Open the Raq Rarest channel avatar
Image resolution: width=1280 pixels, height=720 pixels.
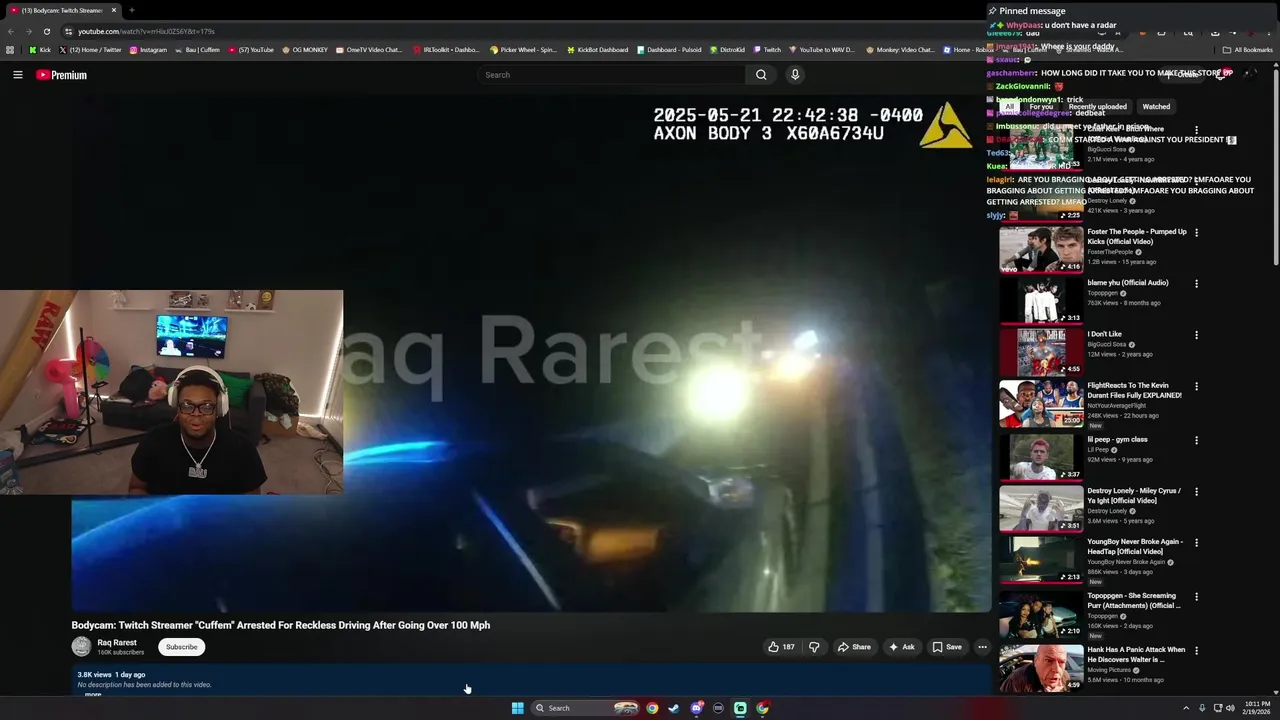(81, 647)
